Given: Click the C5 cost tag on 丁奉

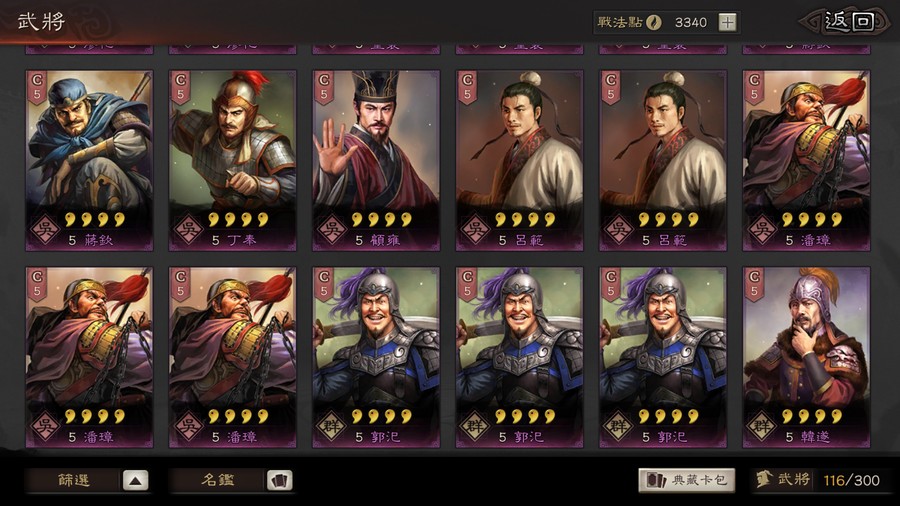Looking at the screenshot, I should pyautogui.click(x=180, y=87).
